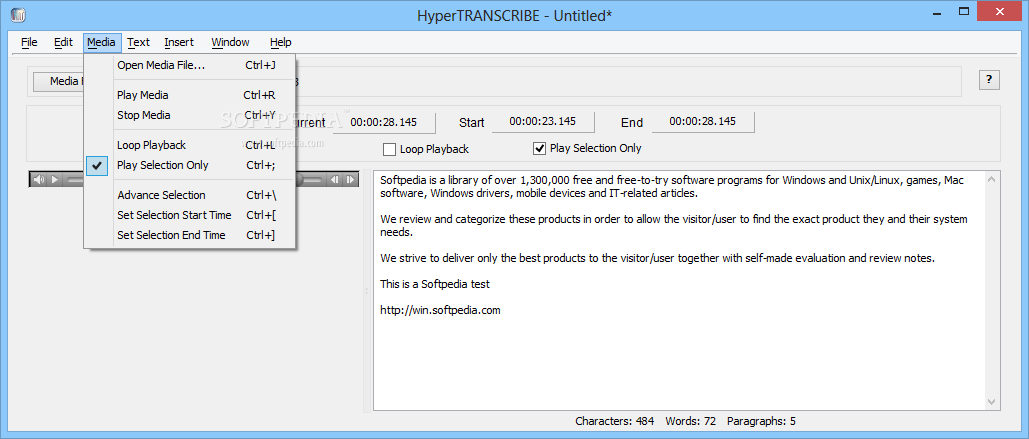Step back one frame in media player
1029x439 pixels.
[335, 179]
